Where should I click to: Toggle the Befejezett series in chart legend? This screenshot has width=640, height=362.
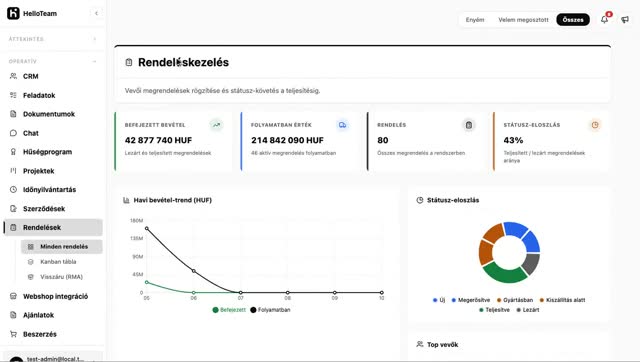coord(229,310)
